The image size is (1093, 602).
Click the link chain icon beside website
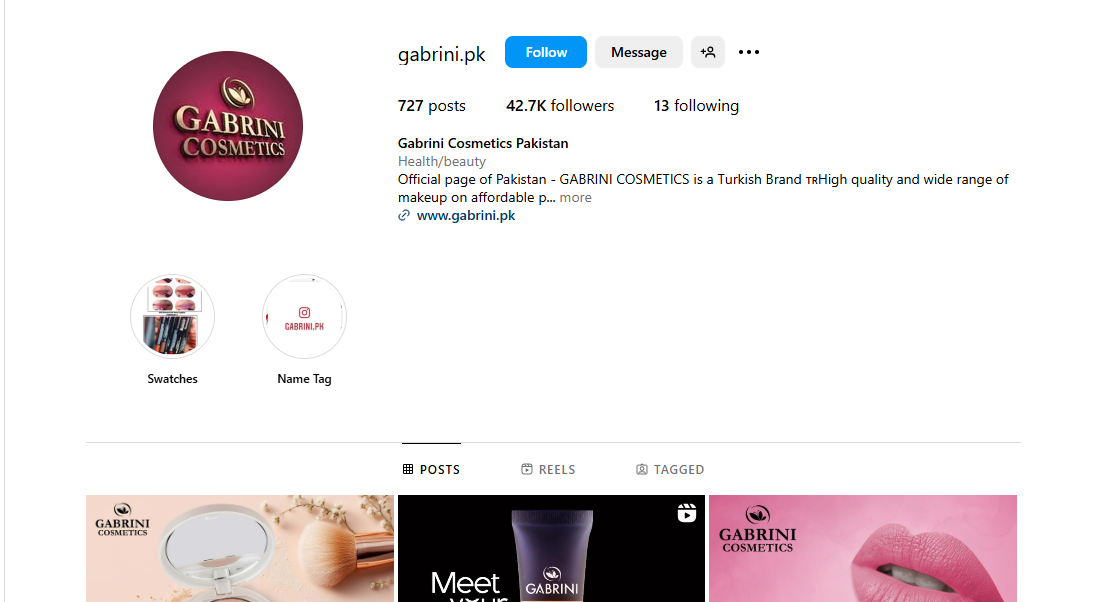pyautogui.click(x=404, y=216)
